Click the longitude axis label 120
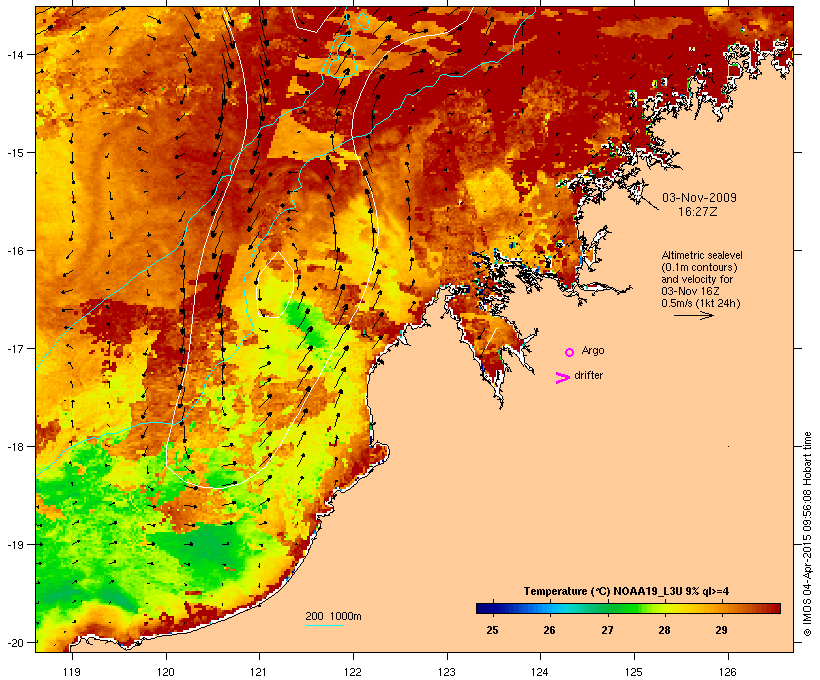 click(x=166, y=672)
